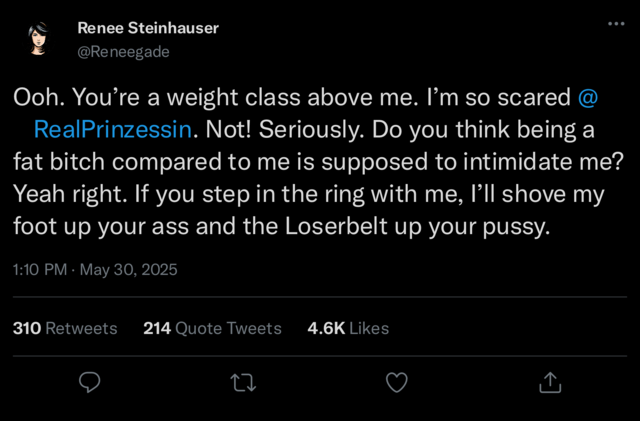Like the tweet with the heart icon

point(396,381)
